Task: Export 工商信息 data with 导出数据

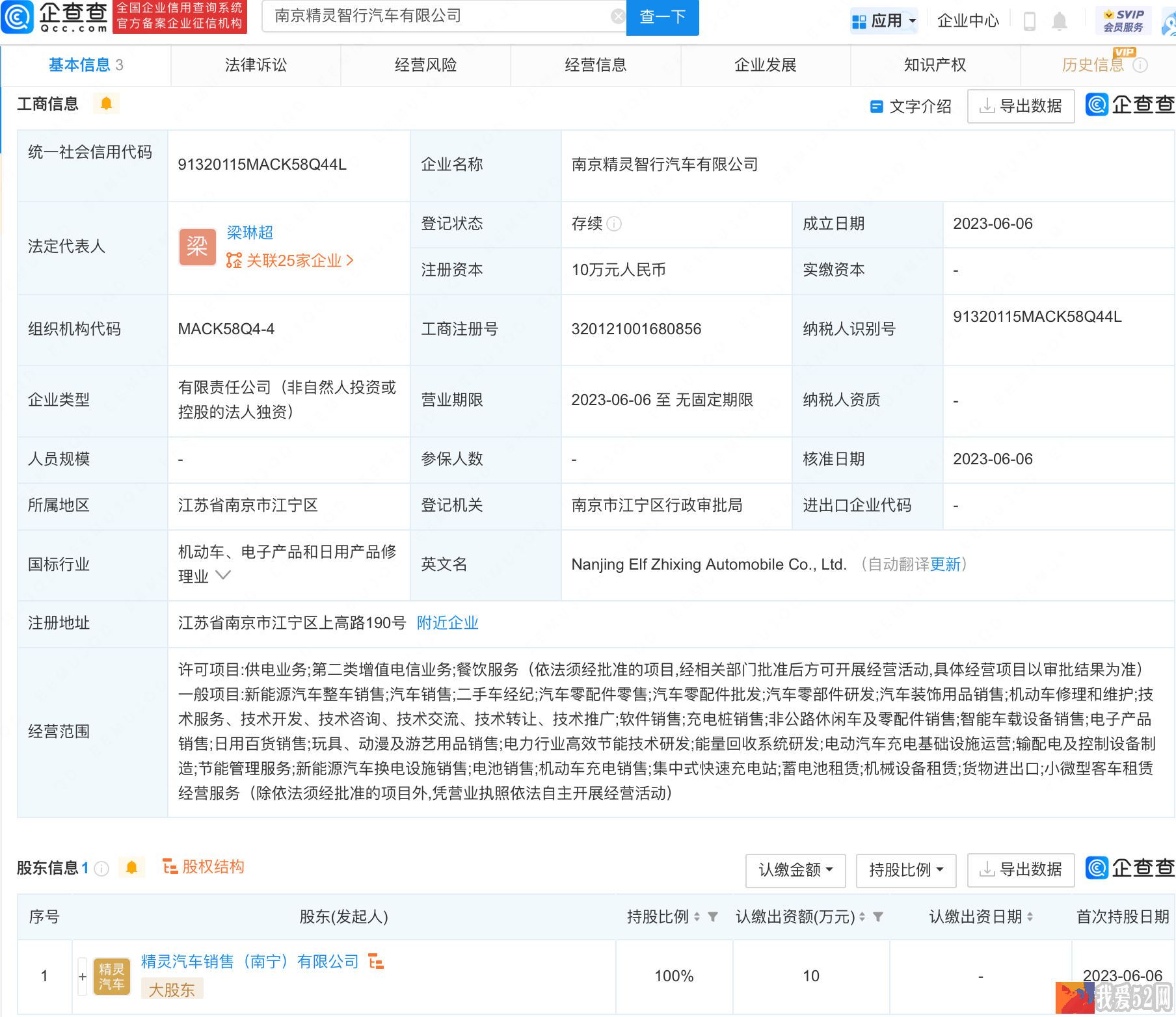Action: point(1021,106)
